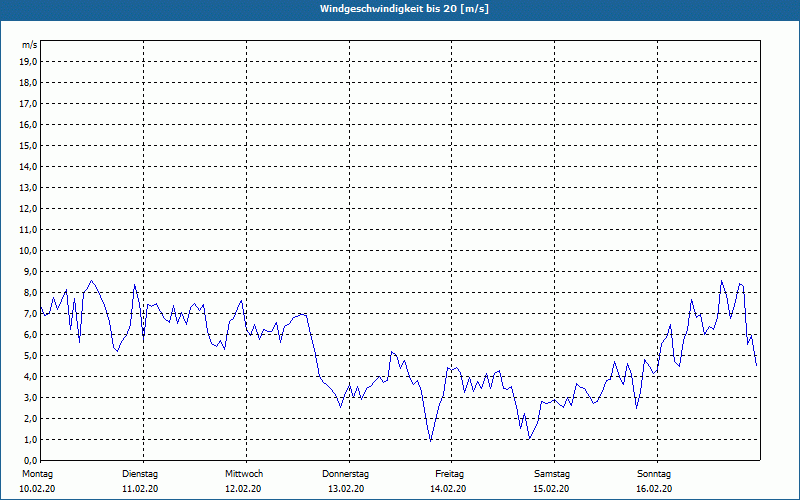Click the 15.02.20 date label
Viewport: 800px width, 500px height.
coord(551,489)
